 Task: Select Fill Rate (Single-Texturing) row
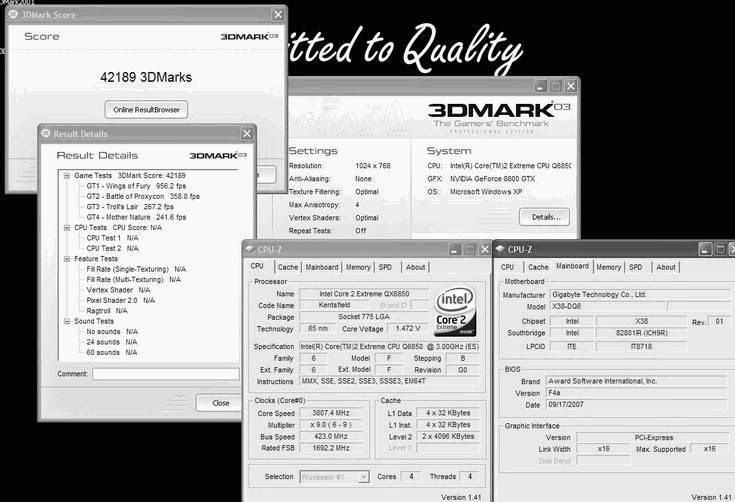(x=136, y=269)
